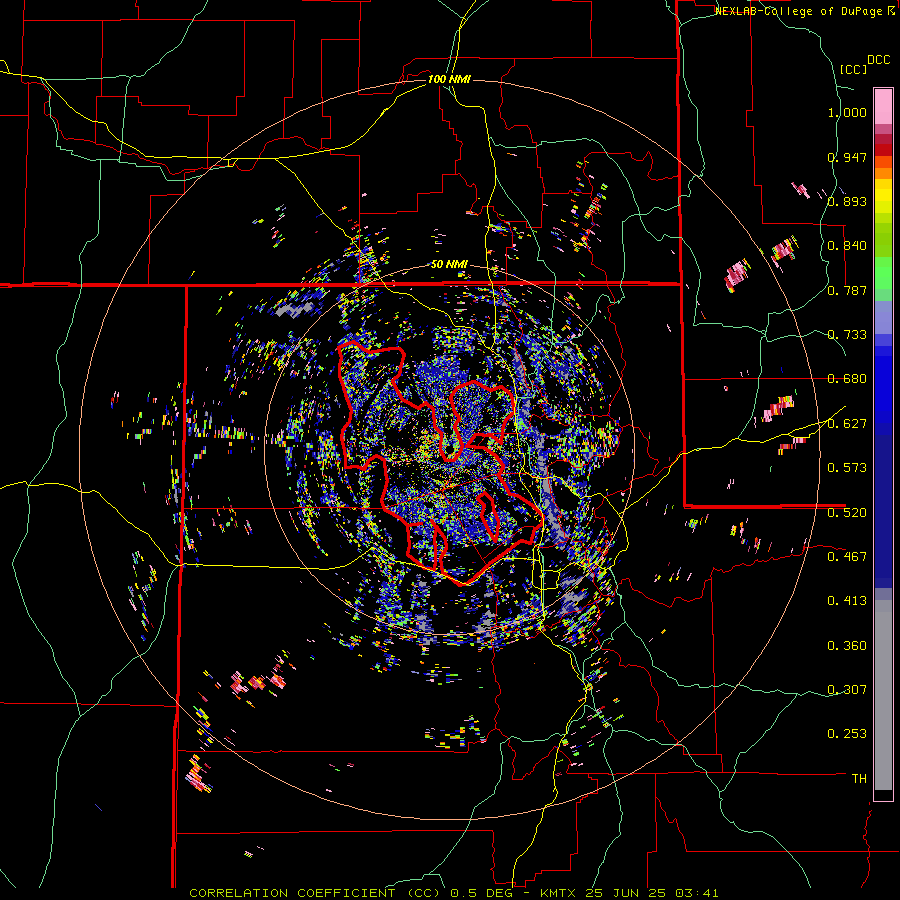Select the 0.627 legend value
The width and height of the screenshot is (900, 900).
(847, 424)
